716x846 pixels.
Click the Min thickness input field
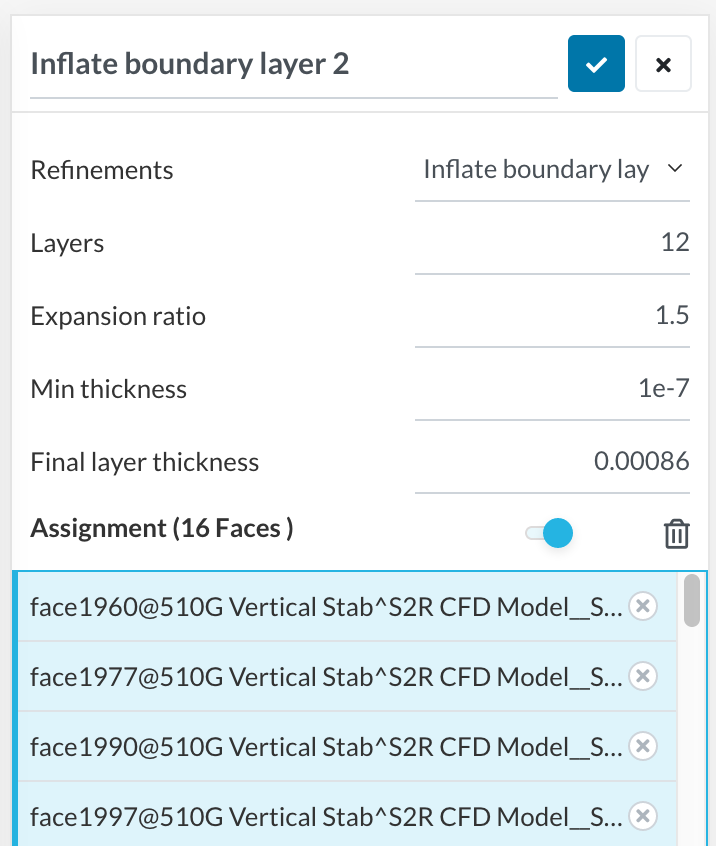[552, 389]
